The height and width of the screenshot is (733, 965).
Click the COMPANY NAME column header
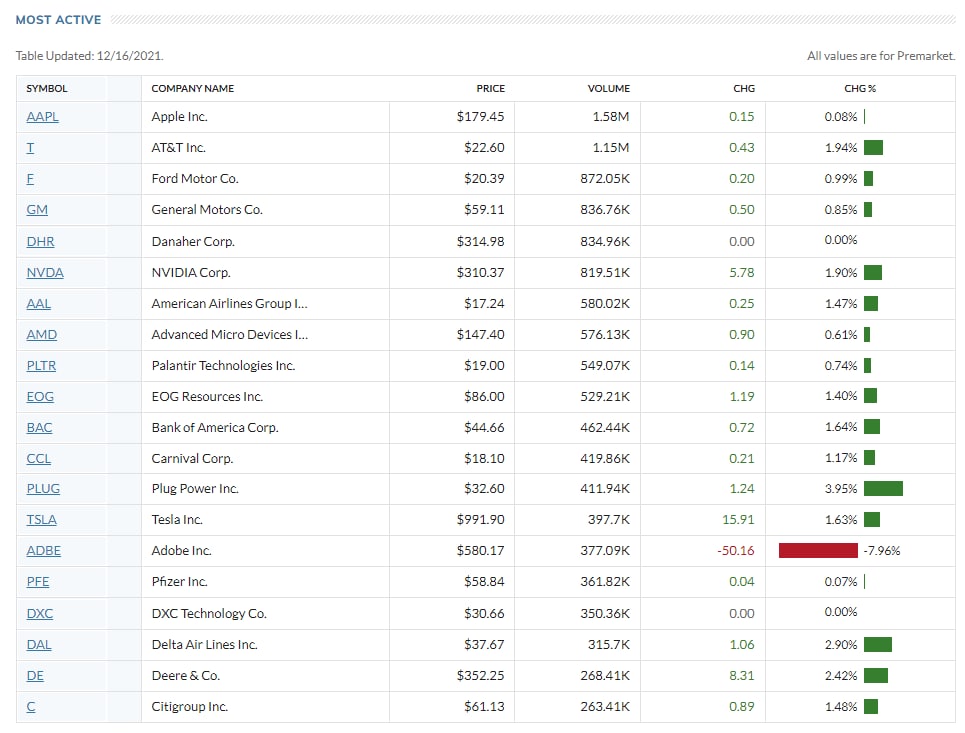(193, 89)
